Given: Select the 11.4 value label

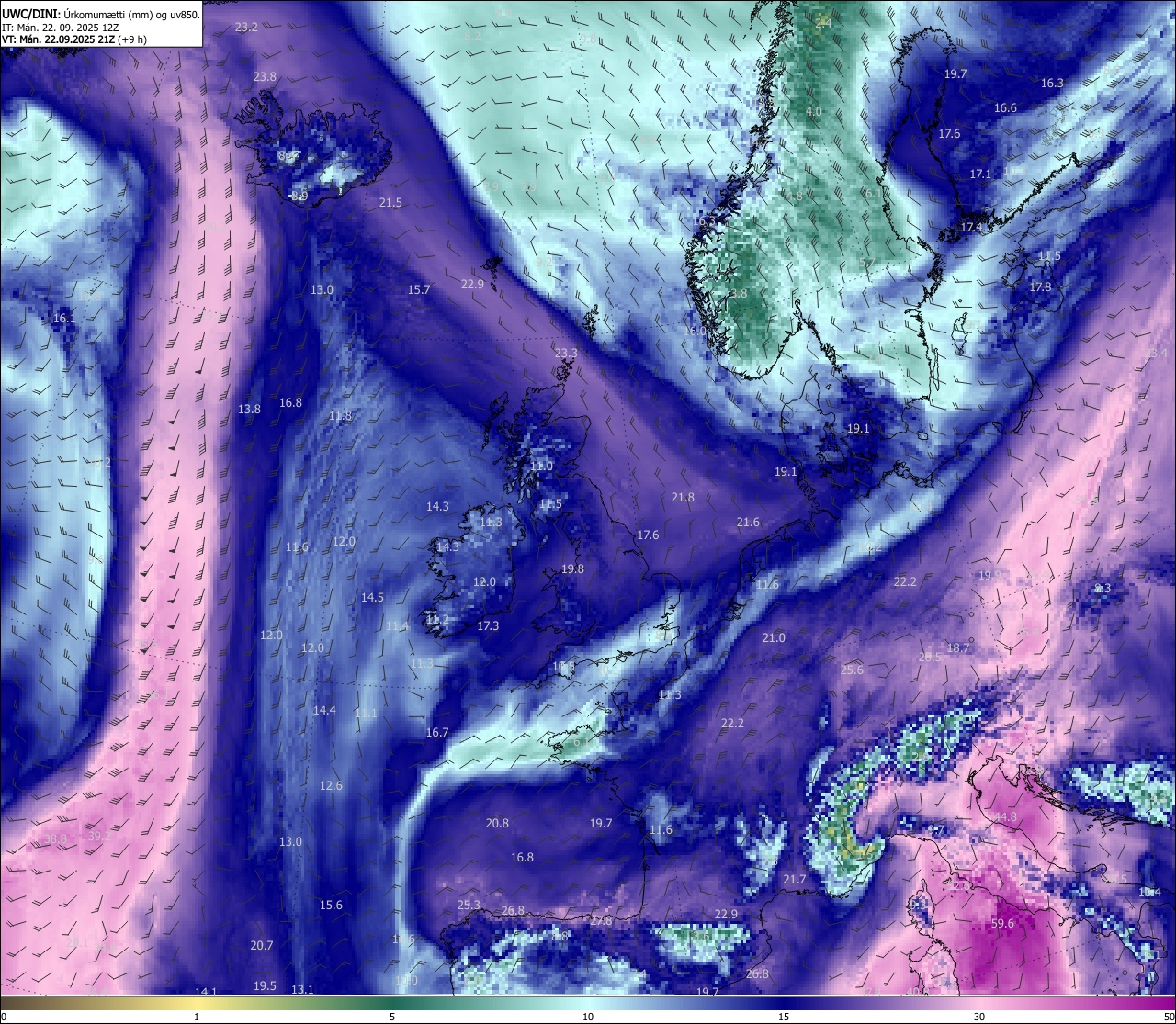Looking at the screenshot, I should [x=397, y=627].
